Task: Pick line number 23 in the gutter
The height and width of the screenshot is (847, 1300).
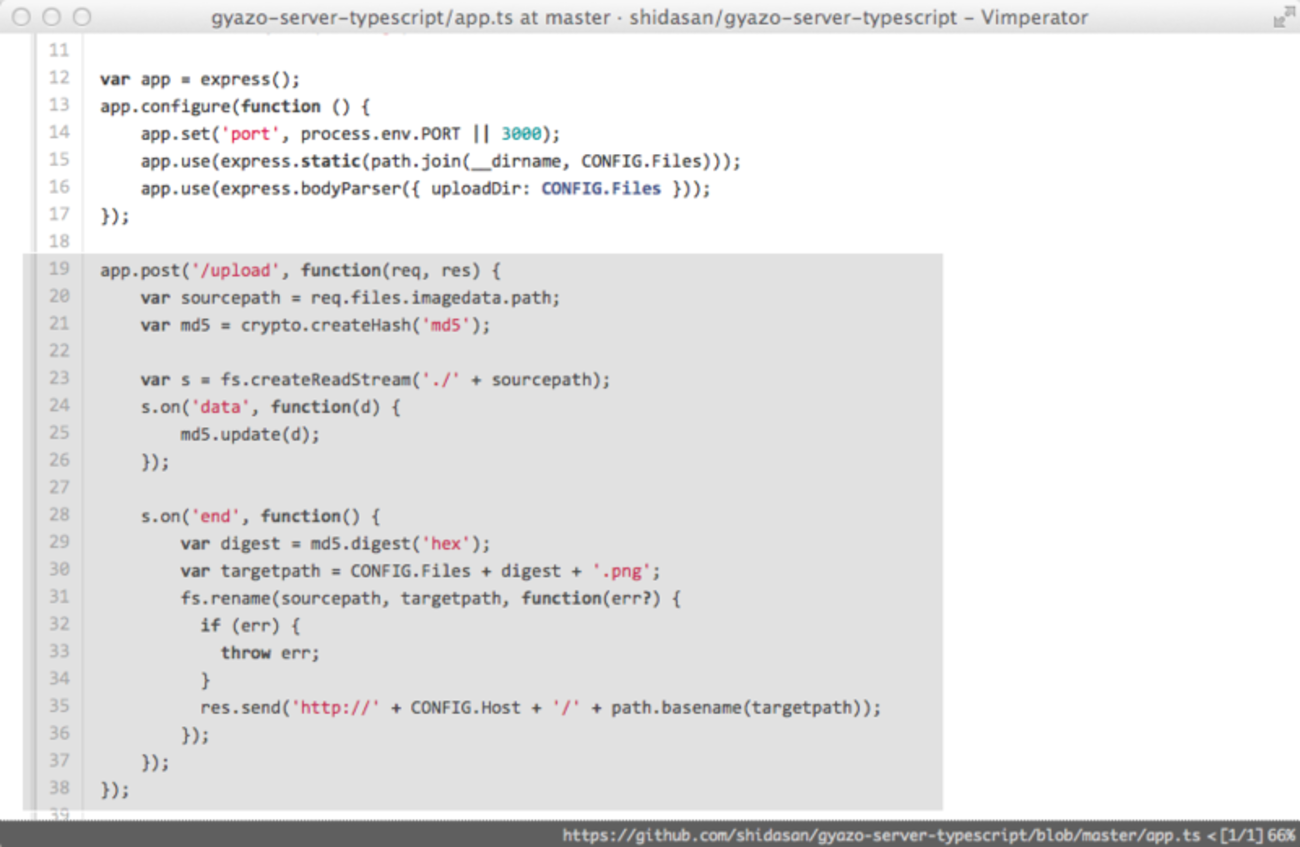Action: (59, 378)
